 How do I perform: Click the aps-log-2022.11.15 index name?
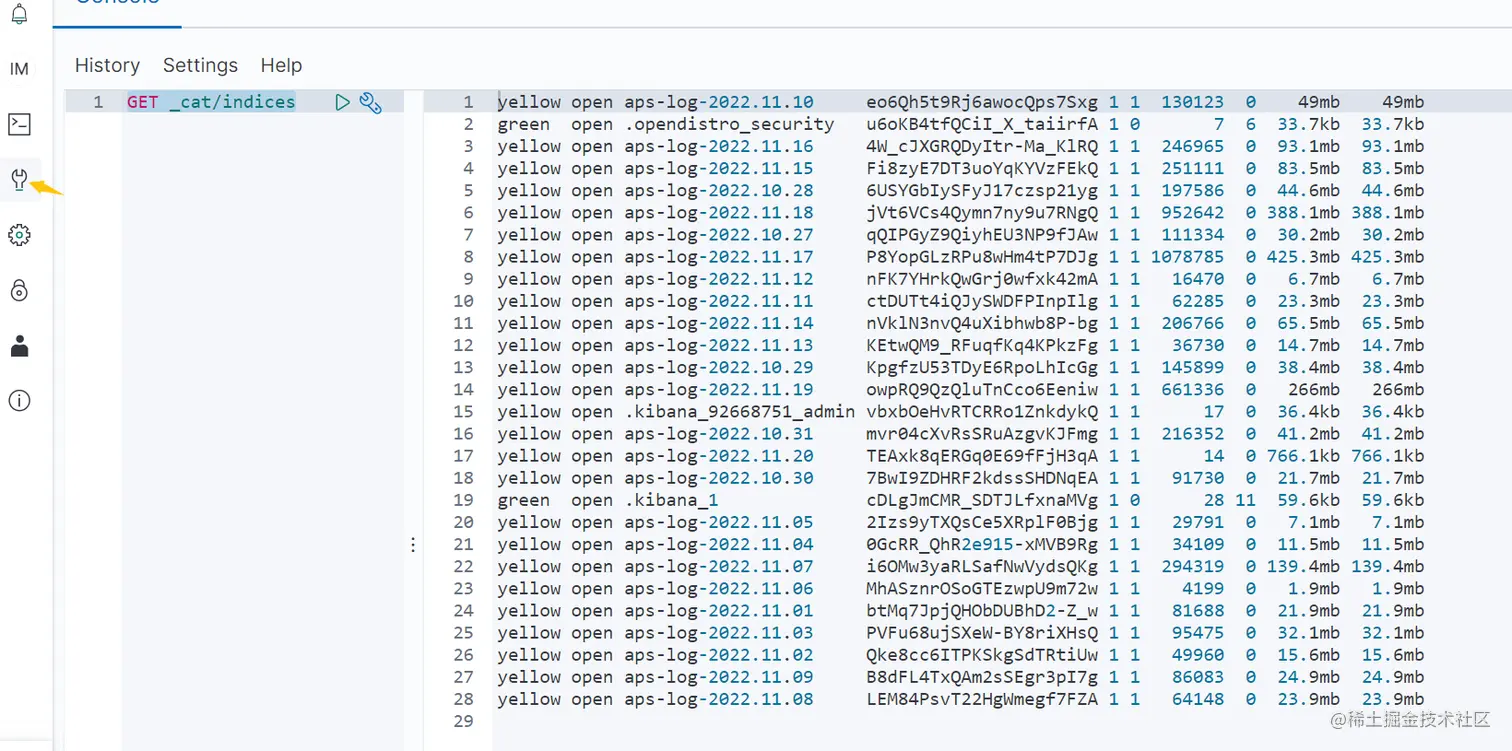pos(719,168)
